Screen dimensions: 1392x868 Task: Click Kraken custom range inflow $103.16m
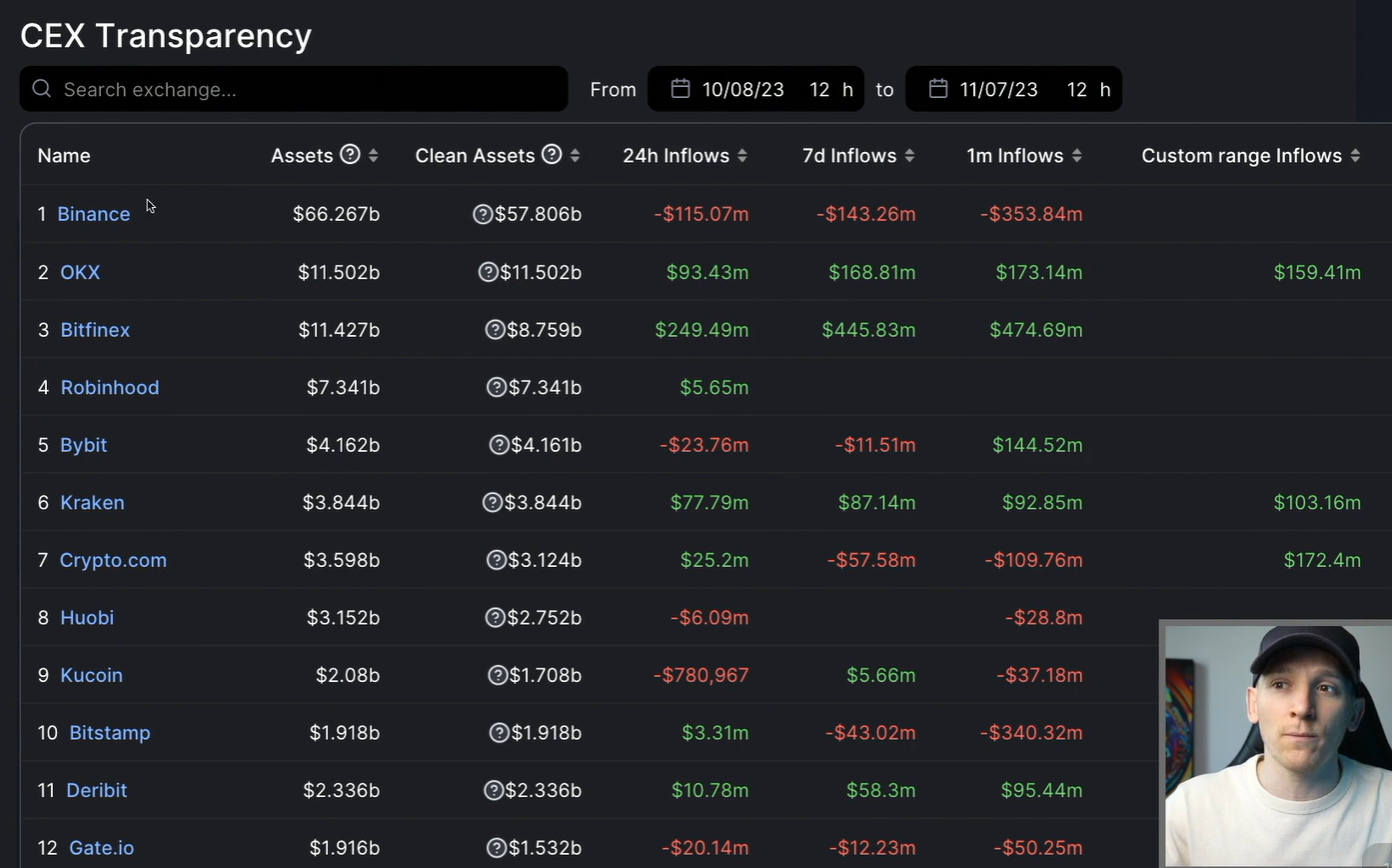pyautogui.click(x=1317, y=502)
